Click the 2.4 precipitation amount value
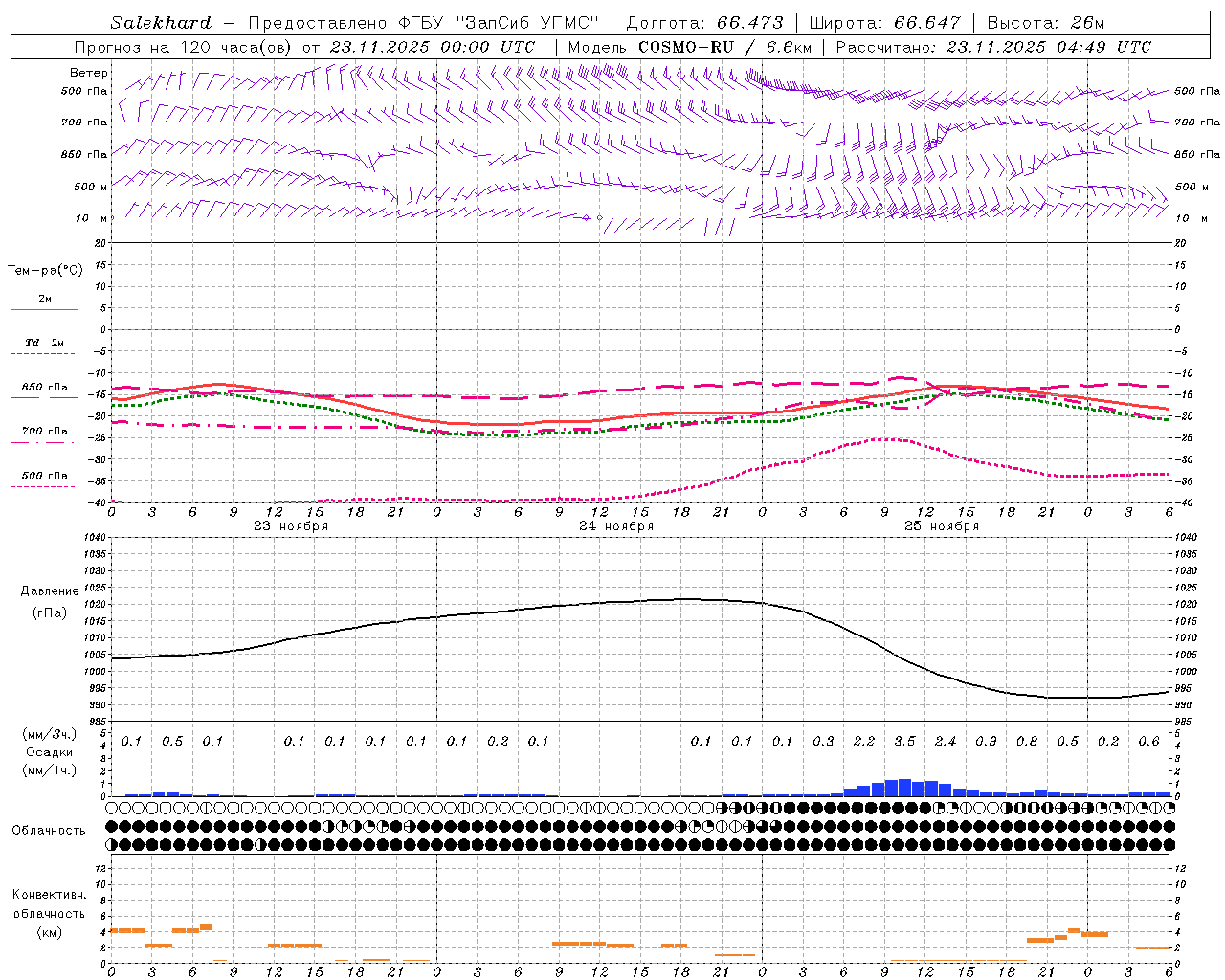Image resolution: width=1225 pixels, height=980 pixels. click(946, 742)
